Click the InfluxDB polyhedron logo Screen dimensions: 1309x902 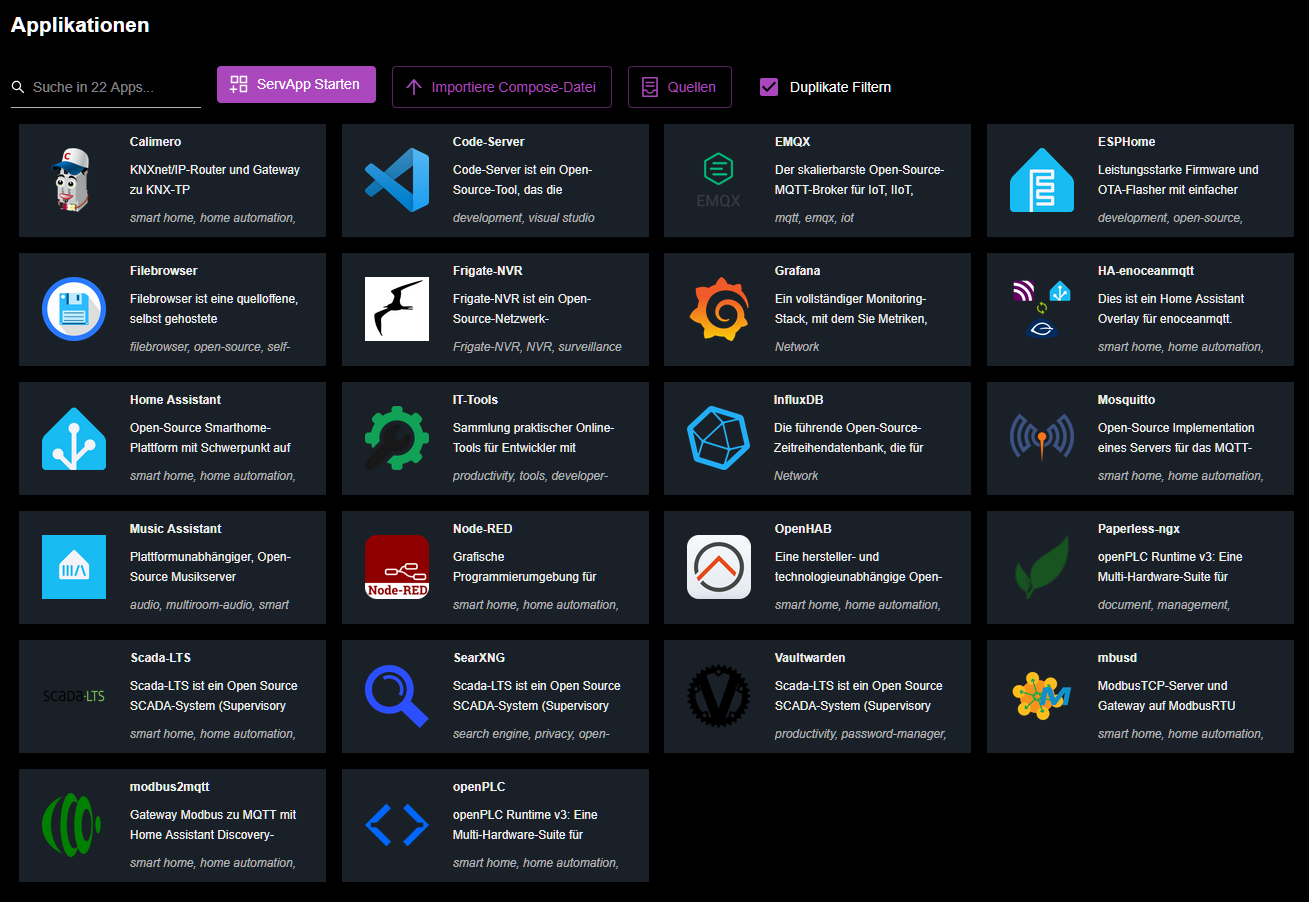pos(719,438)
